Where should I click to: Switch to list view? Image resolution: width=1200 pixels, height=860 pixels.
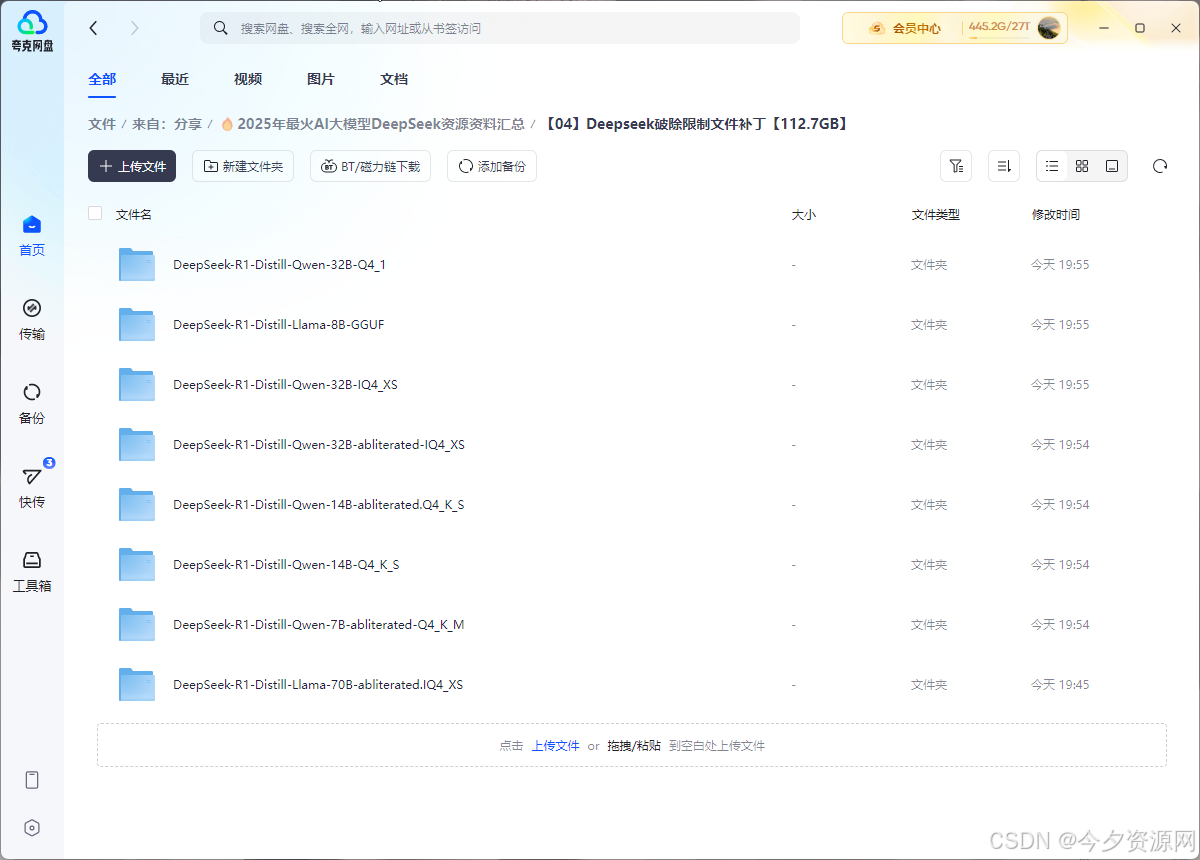point(1052,166)
